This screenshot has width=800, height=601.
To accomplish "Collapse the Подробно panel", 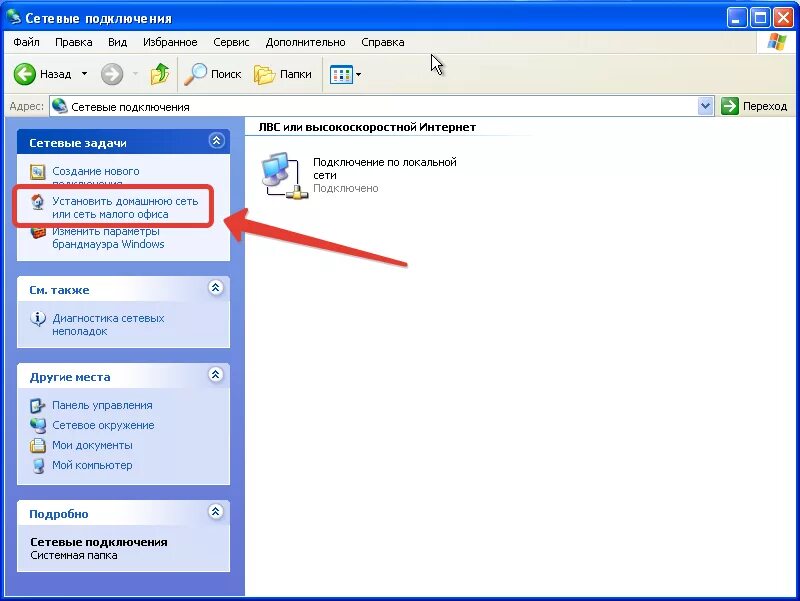I will pyautogui.click(x=216, y=511).
